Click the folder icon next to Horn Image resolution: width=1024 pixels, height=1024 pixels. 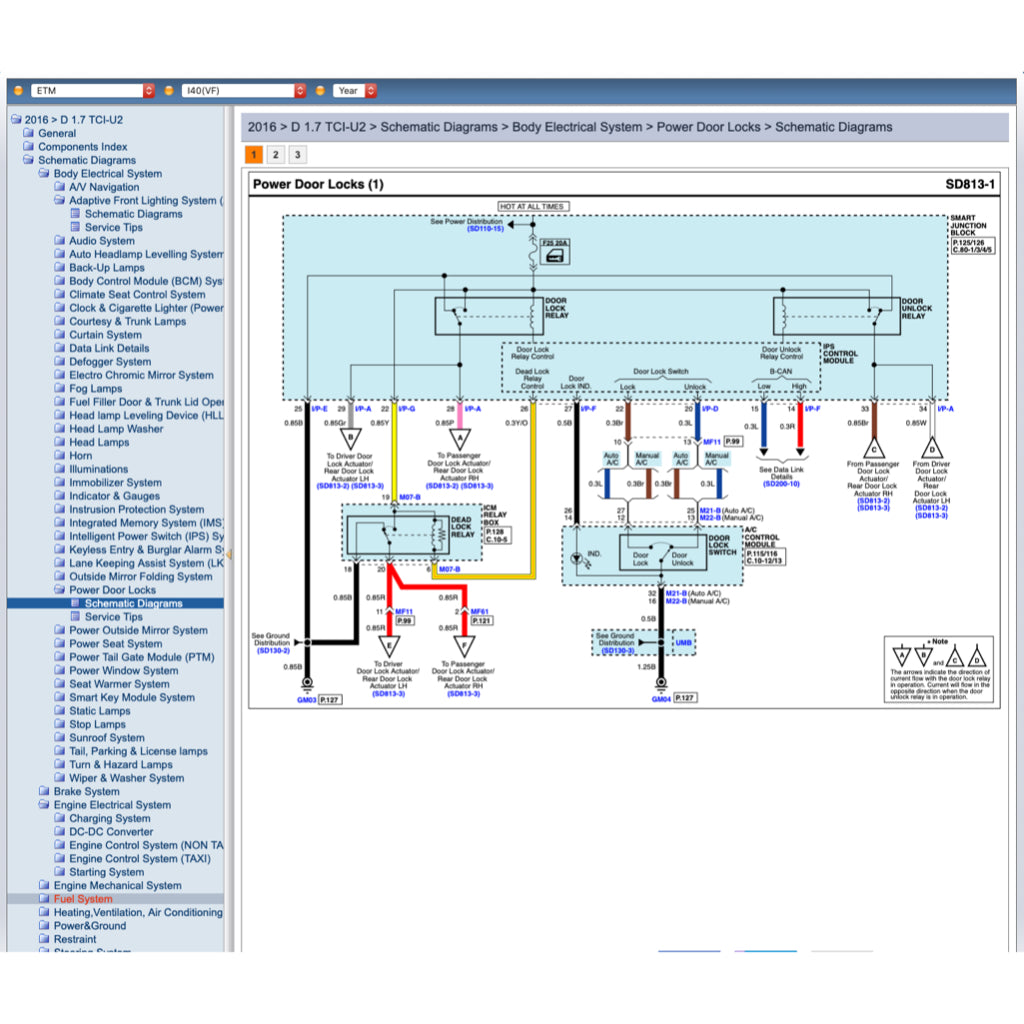click(59, 455)
